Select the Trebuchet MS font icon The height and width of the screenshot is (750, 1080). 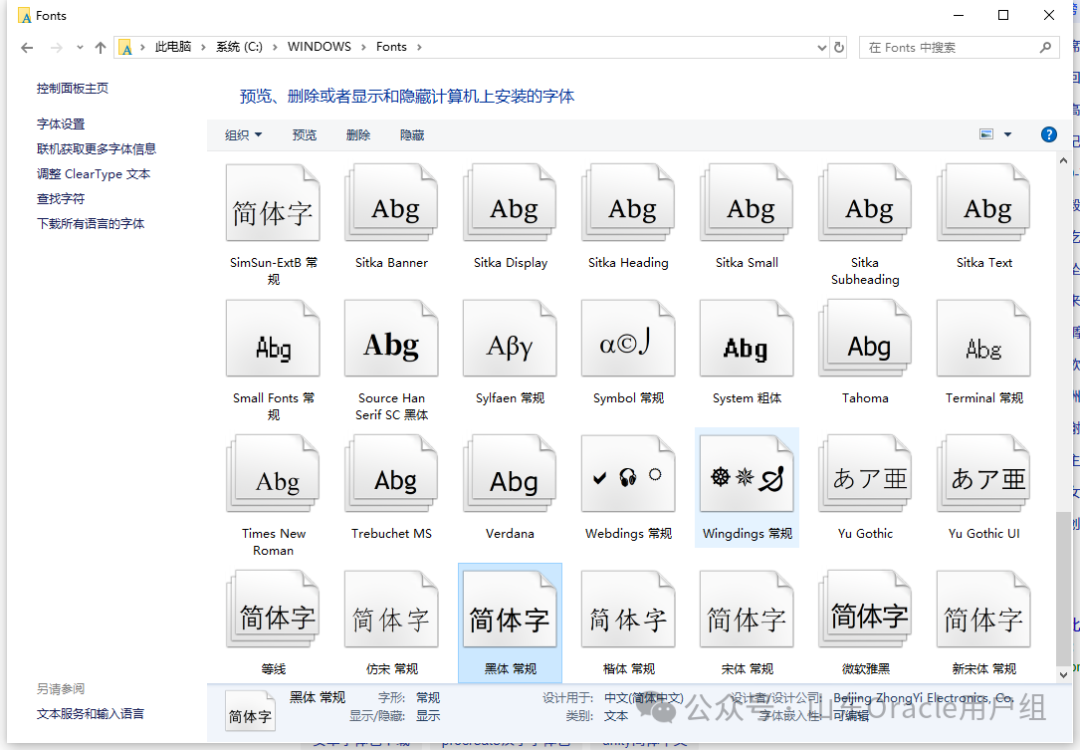pos(391,474)
